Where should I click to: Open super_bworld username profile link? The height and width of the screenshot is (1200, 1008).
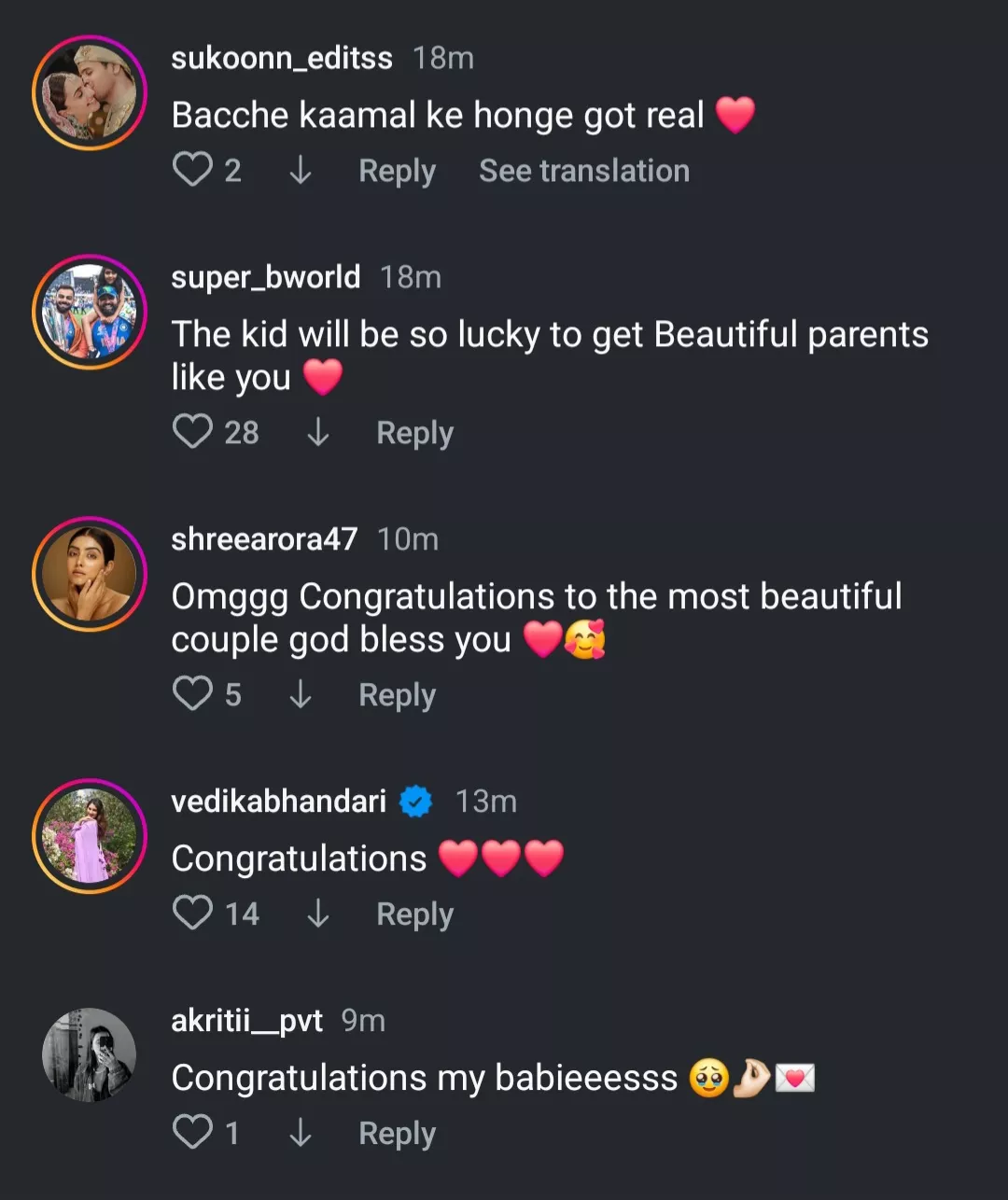[265, 277]
